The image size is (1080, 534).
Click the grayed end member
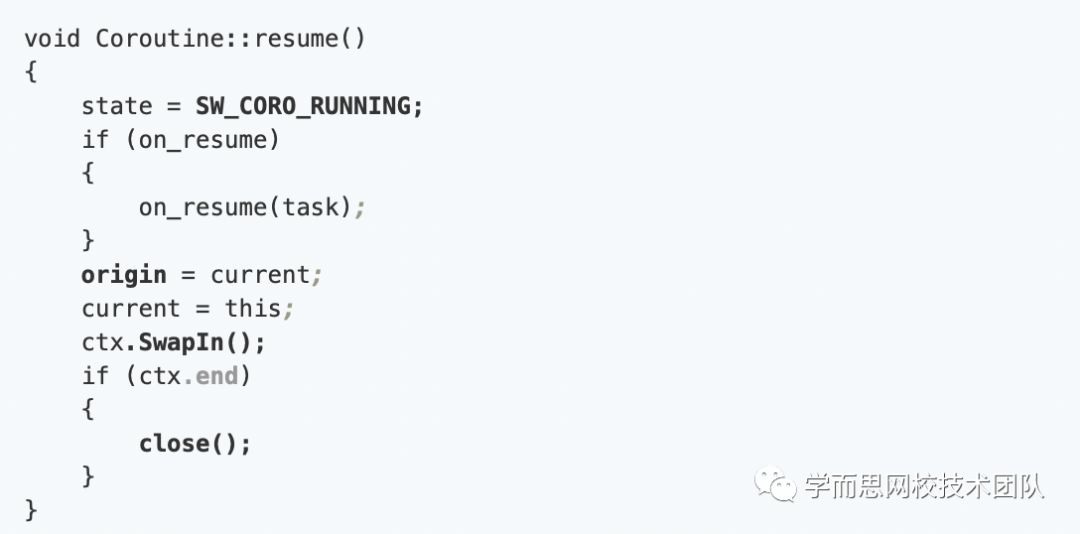[216, 376]
